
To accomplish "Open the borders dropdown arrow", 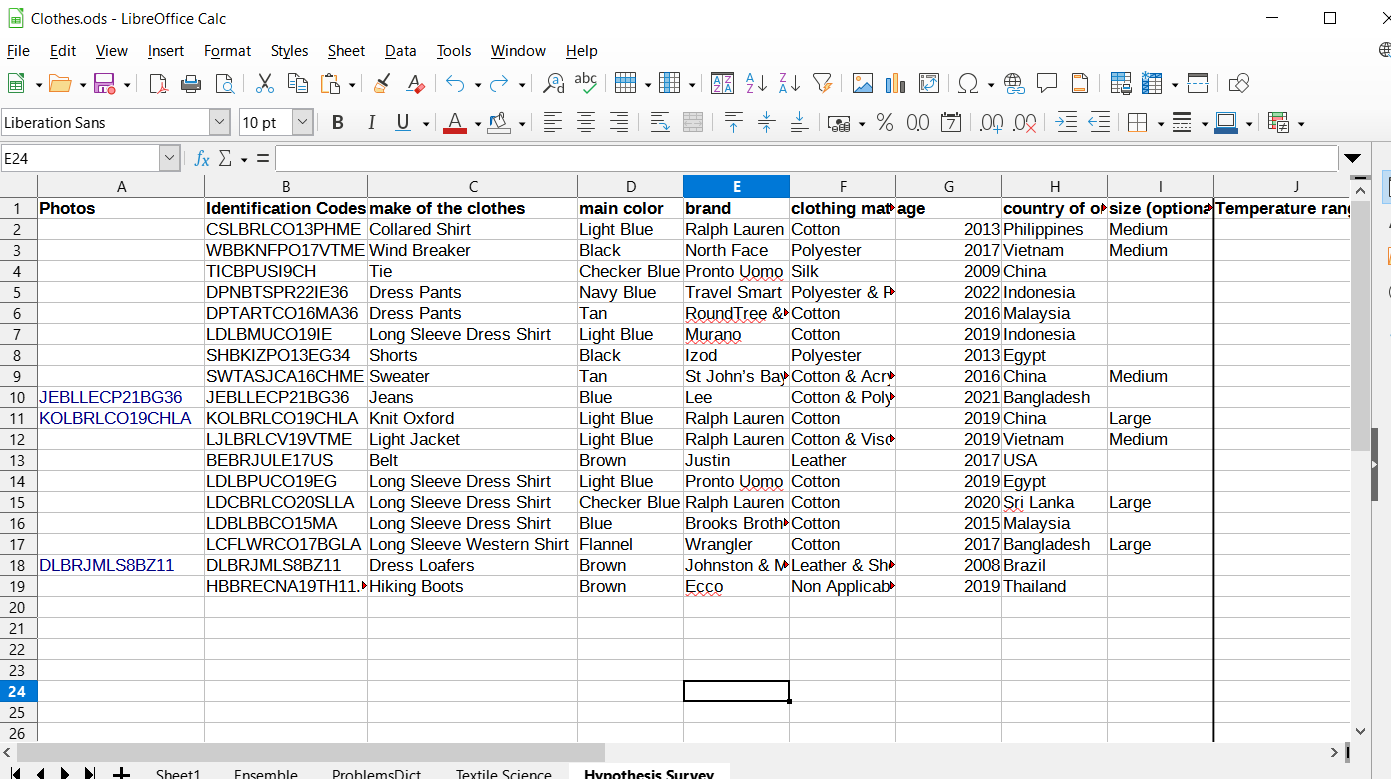I will click(x=1160, y=123).
